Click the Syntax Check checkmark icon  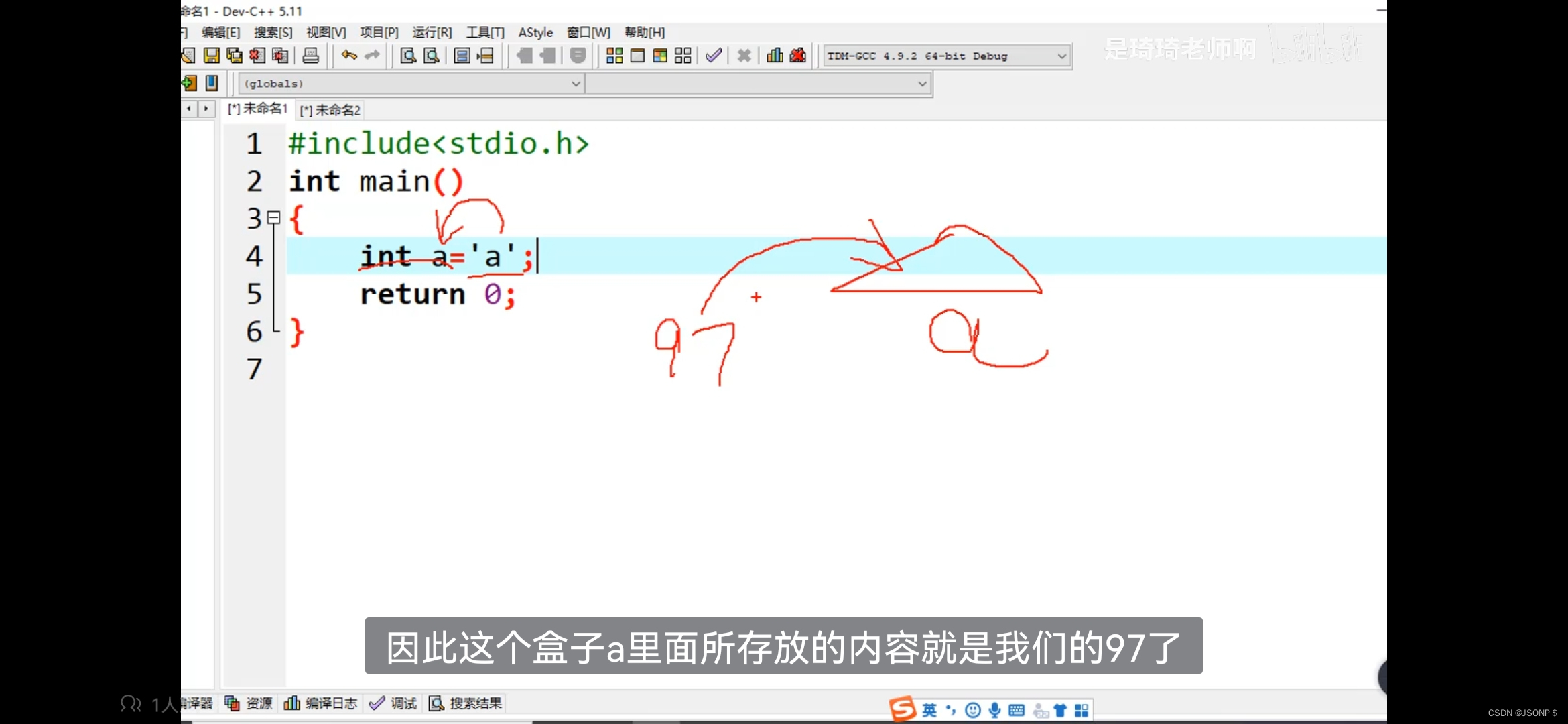(714, 56)
